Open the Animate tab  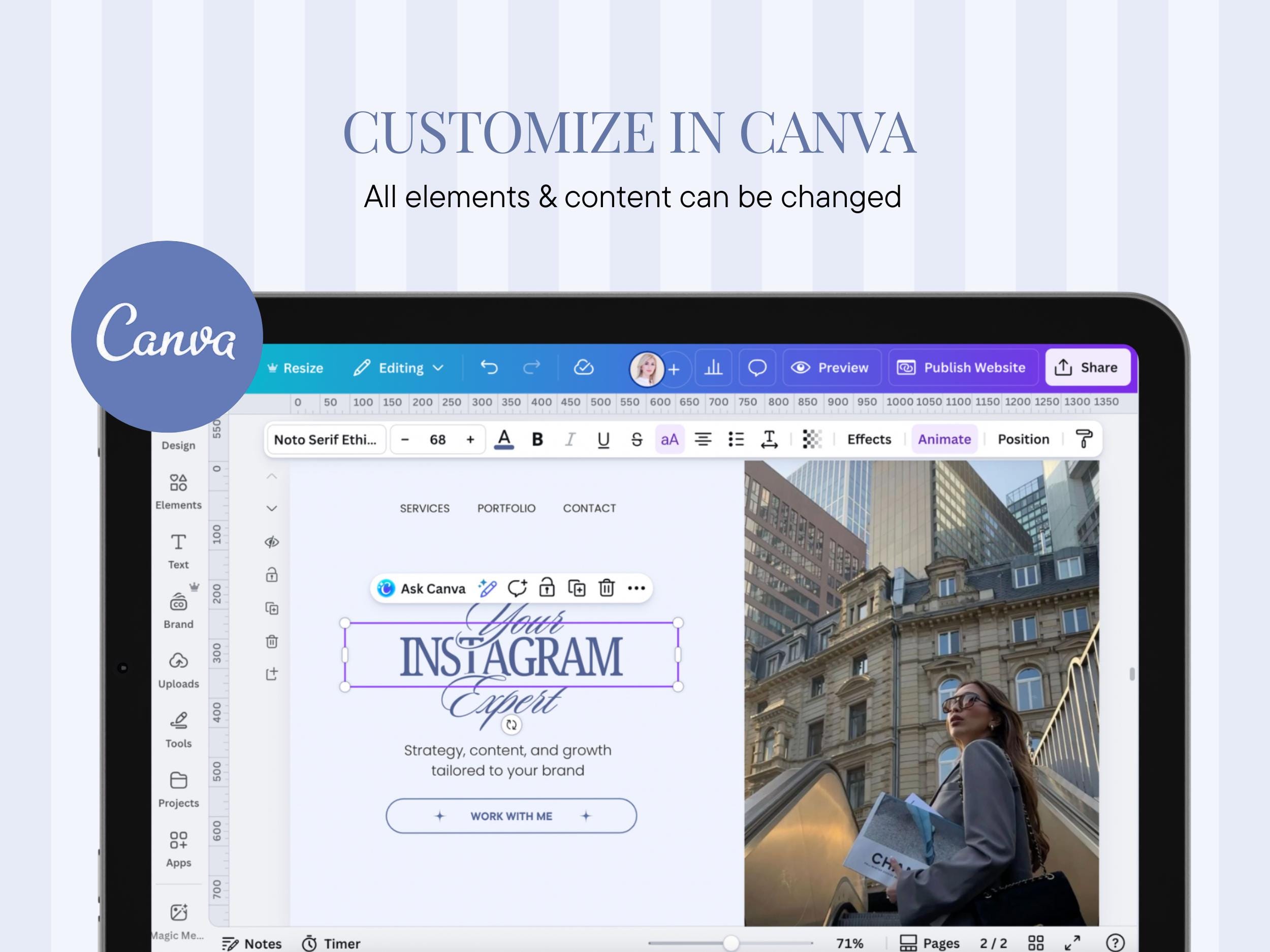coord(944,439)
